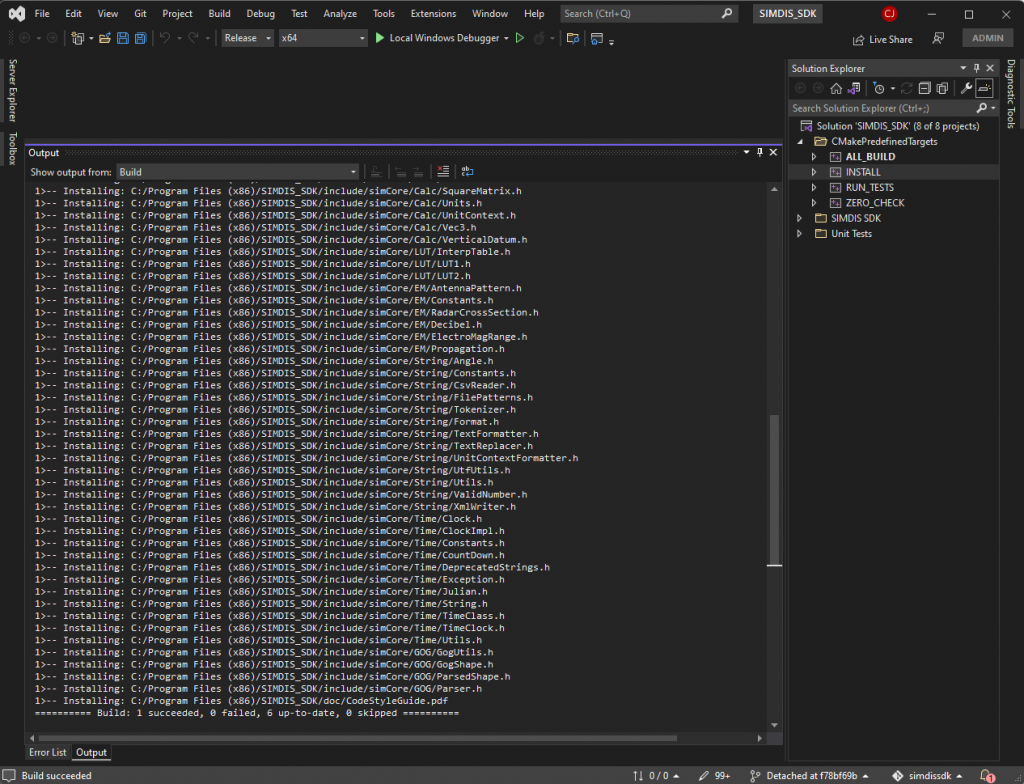Expand the Unit Tests folder
The width and height of the screenshot is (1024, 784).
[x=799, y=233]
